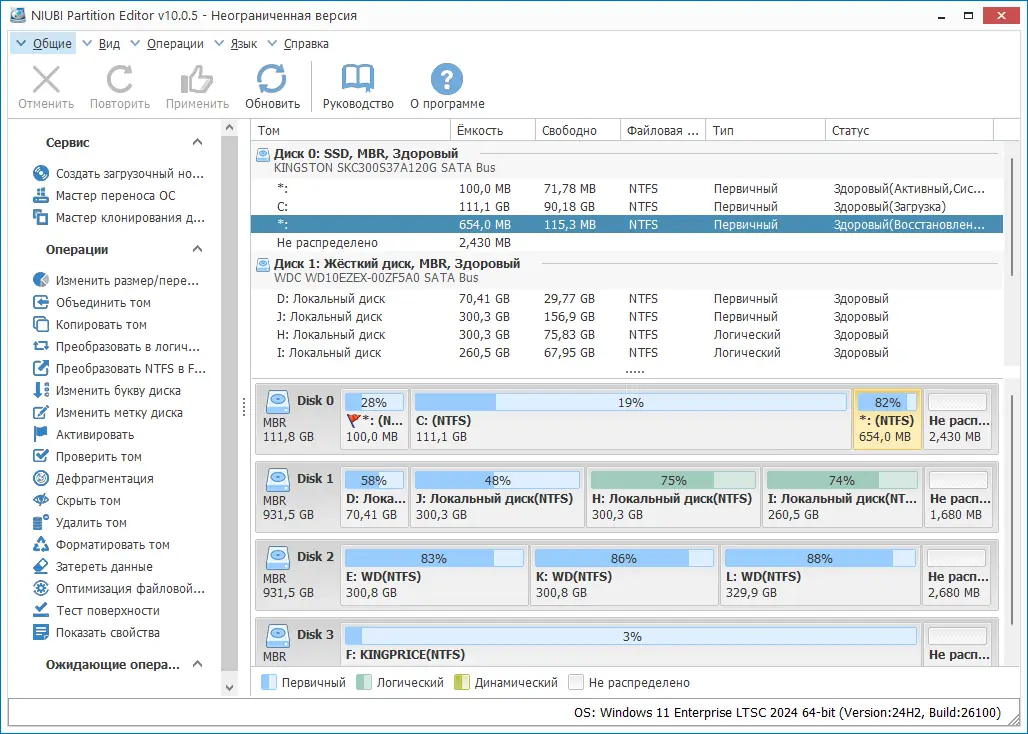
Task: Open the Справка menu
Action: [305, 44]
